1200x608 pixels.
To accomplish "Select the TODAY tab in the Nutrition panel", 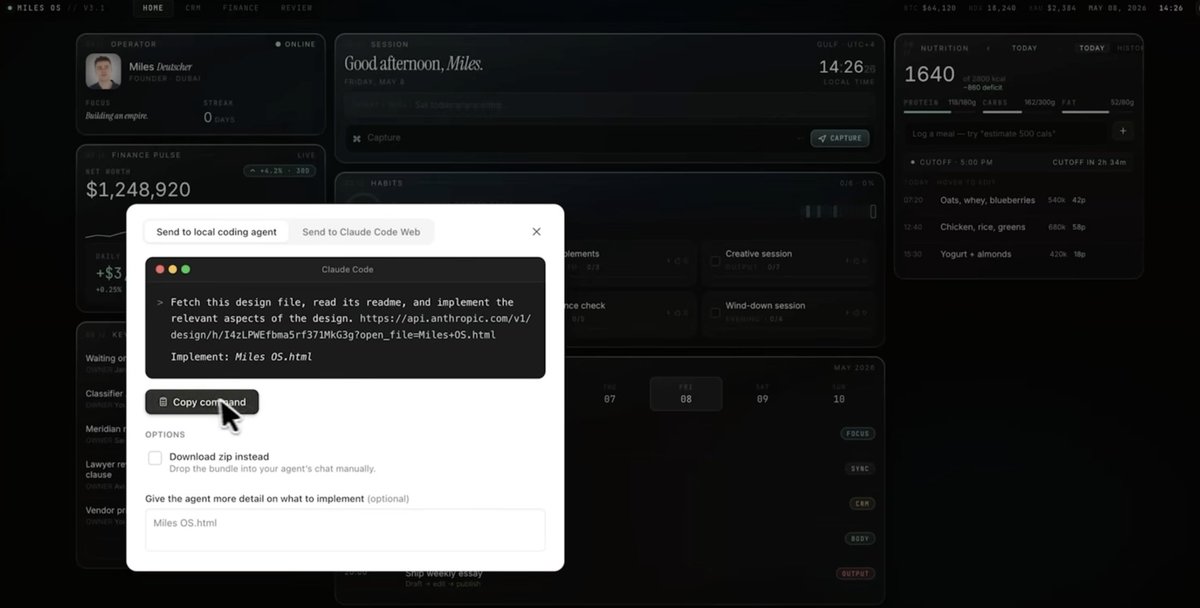I will [1092, 48].
